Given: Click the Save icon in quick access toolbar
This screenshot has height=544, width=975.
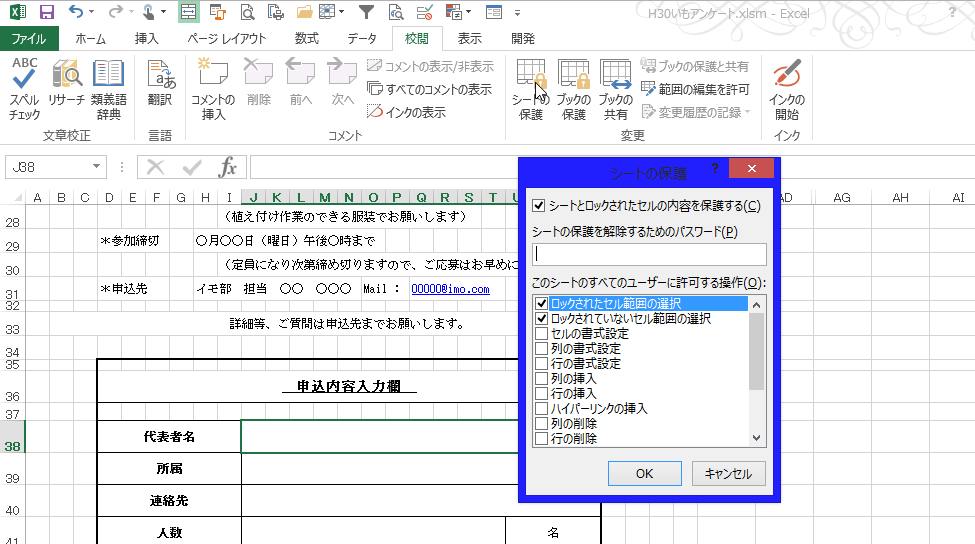Looking at the screenshot, I should pyautogui.click(x=46, y=12).
